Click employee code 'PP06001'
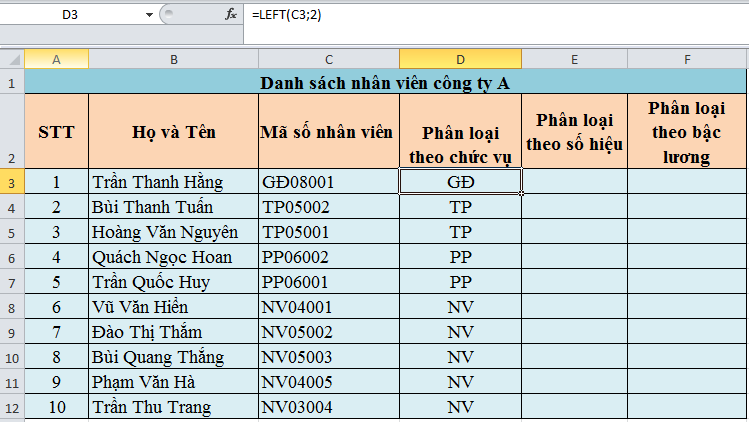This screenshot has height=422, width=749. pyautogui.click(x=329, y=281)
